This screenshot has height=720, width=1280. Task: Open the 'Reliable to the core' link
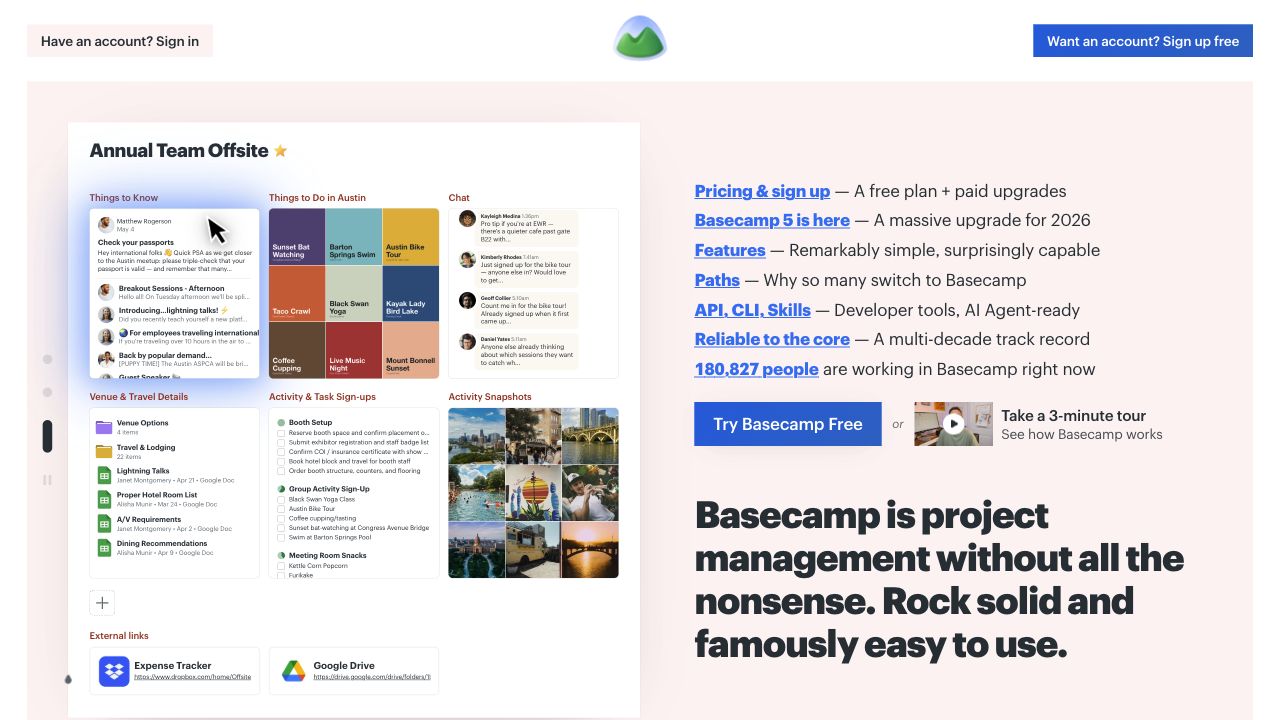[772, 339]
